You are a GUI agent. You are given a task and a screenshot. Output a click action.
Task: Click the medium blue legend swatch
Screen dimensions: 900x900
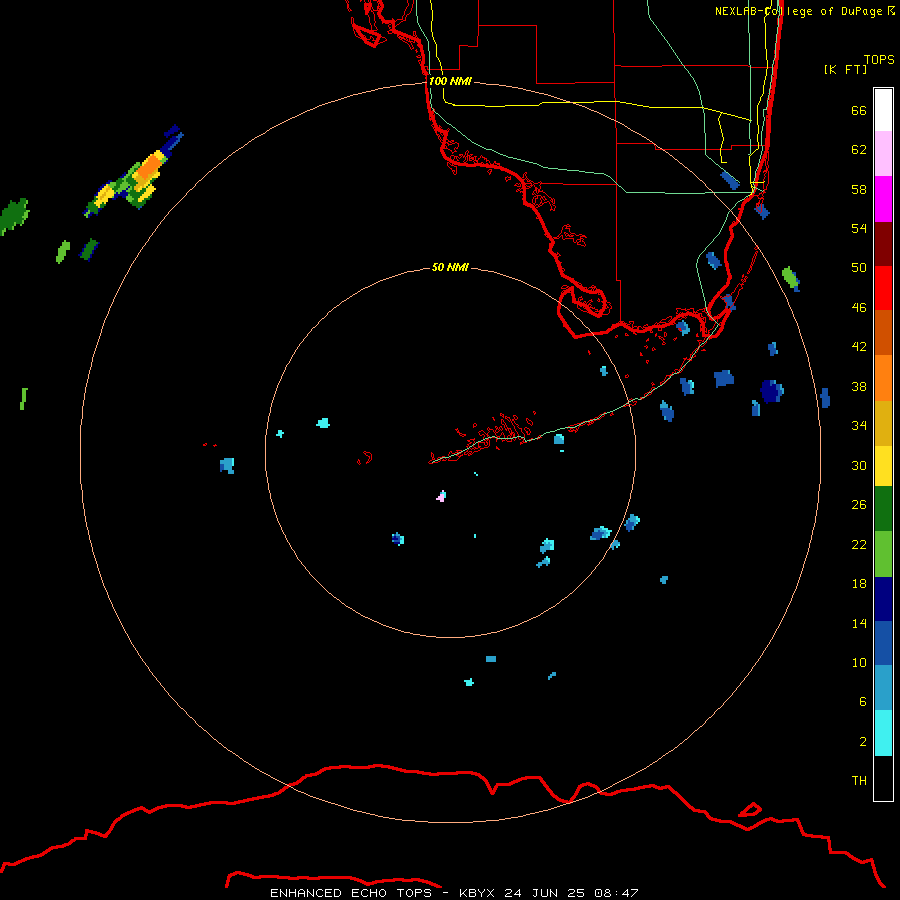883,643
